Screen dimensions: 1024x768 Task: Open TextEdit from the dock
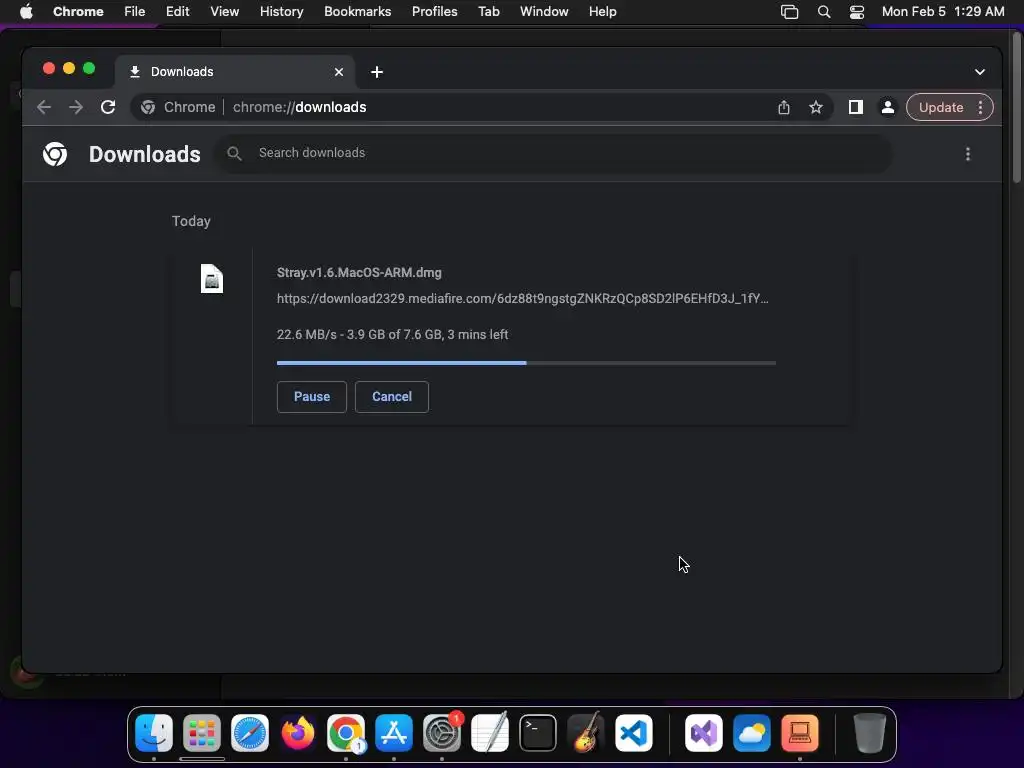pos(490,733)
